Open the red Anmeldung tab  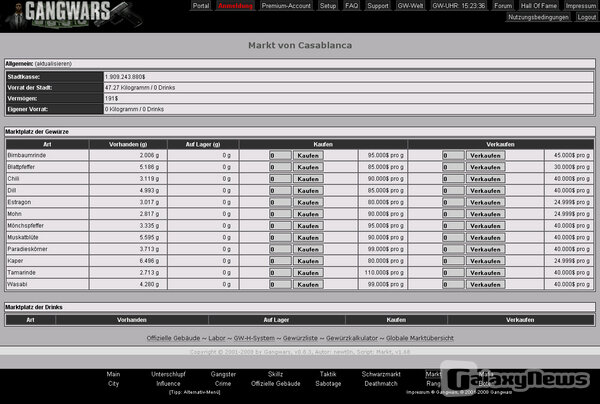(x=235, y=6)
